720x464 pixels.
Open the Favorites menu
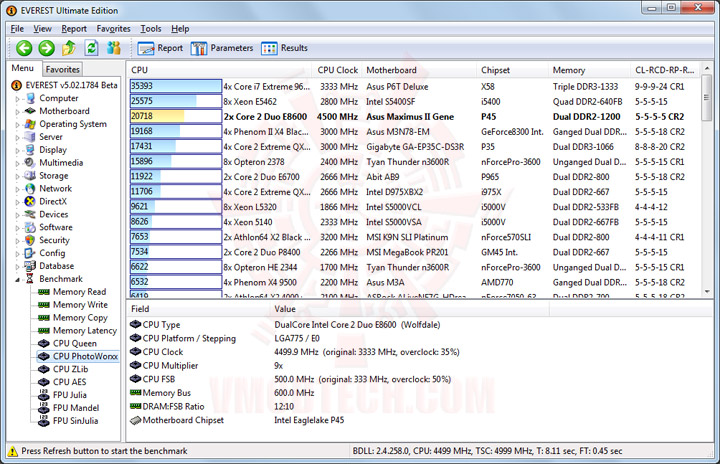[113, 29]
